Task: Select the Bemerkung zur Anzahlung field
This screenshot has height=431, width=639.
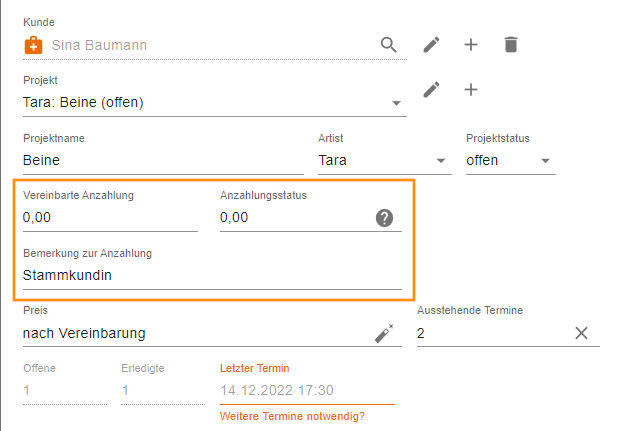Action: tap(212, 275)
